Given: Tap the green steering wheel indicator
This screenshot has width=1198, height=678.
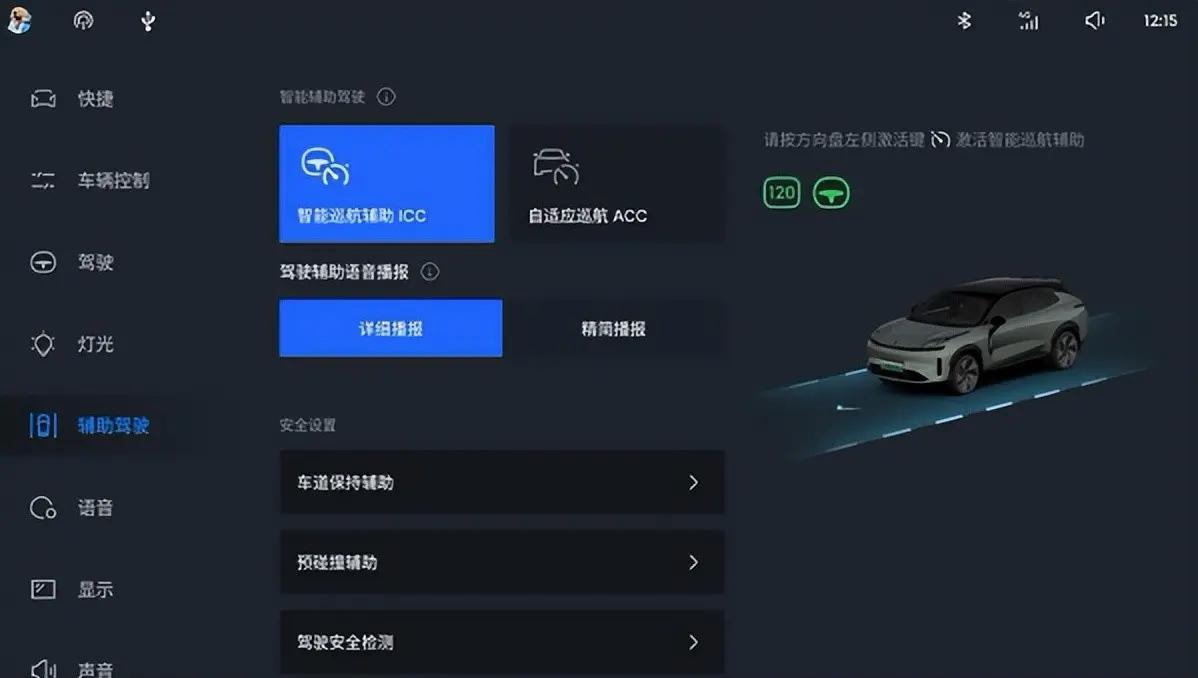Looking at the screenshot, I should [831, 193].
